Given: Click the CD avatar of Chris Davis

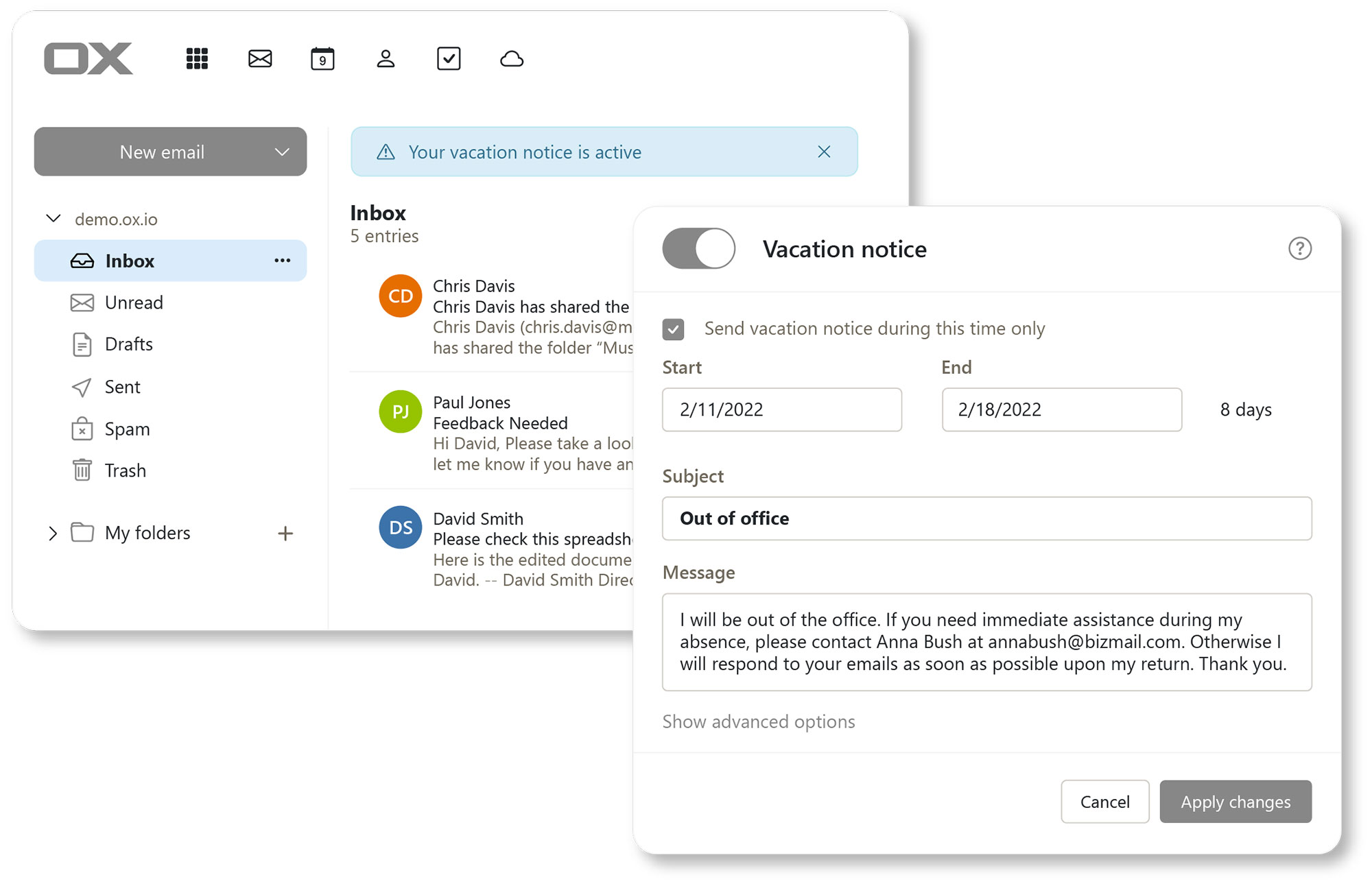Looking at the screenshot, I should pos(401,296).
